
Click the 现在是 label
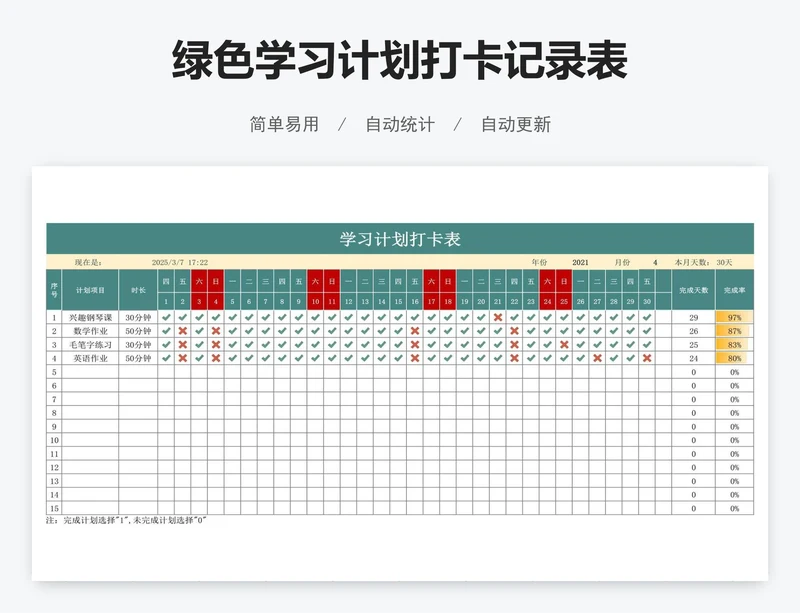88,262
